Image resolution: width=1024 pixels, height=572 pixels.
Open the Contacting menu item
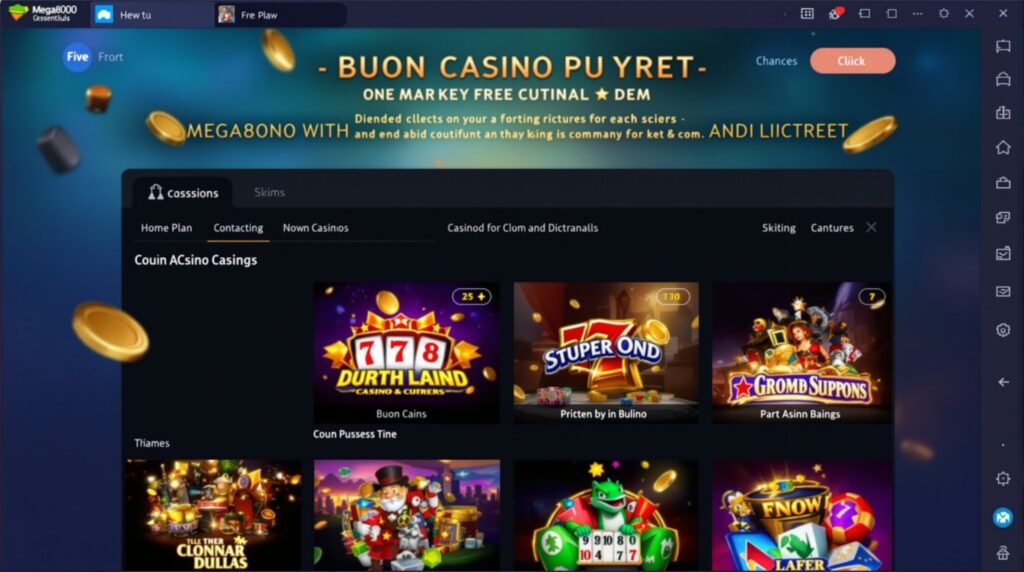click(238, 228)
